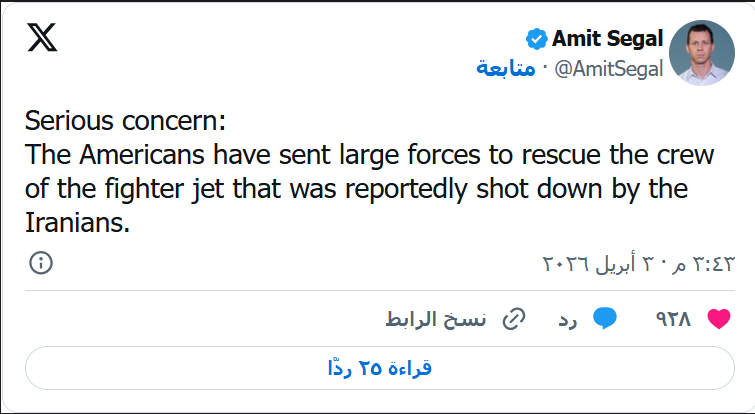Screen dimensions: 755x414
Task: Open the قراءة ٢٥ ردًا replies button
Action: [379, 368]
